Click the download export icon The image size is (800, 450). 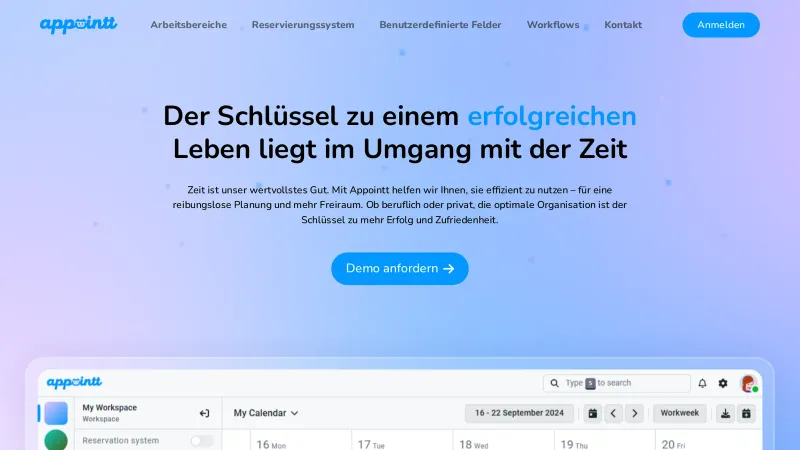click(726, 413)
